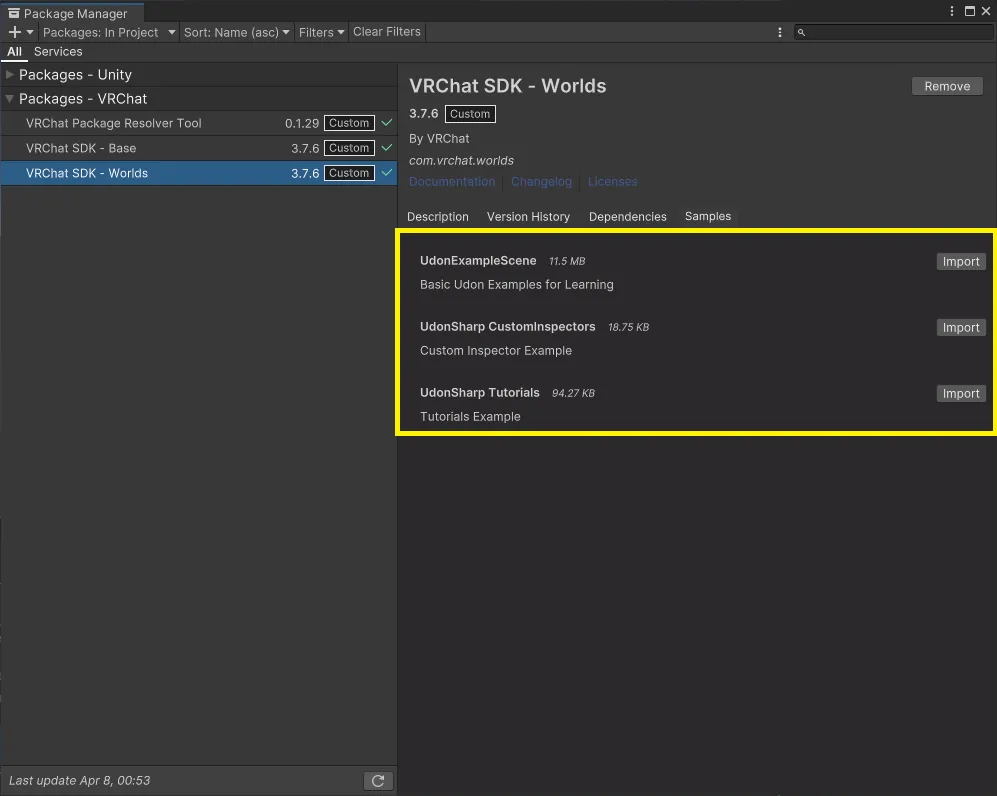Image resolution: width=997 pixels, height=796 pixels.
Task: Click the UdonSharp CustomInspectors sample name
Action: coord(507,327)
